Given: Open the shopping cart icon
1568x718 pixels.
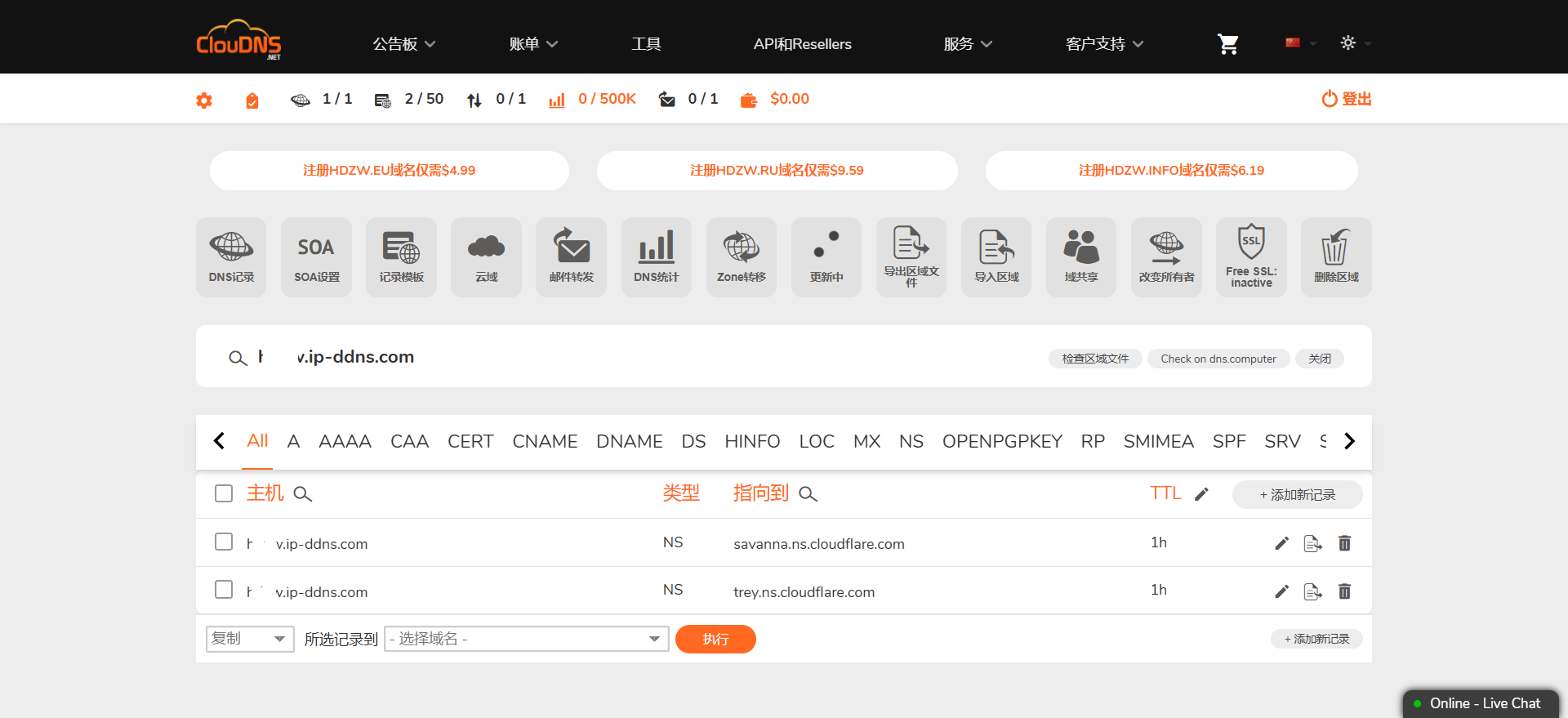Looking at the screenshot, I should pyautogui.click(x=1227, y=44).
